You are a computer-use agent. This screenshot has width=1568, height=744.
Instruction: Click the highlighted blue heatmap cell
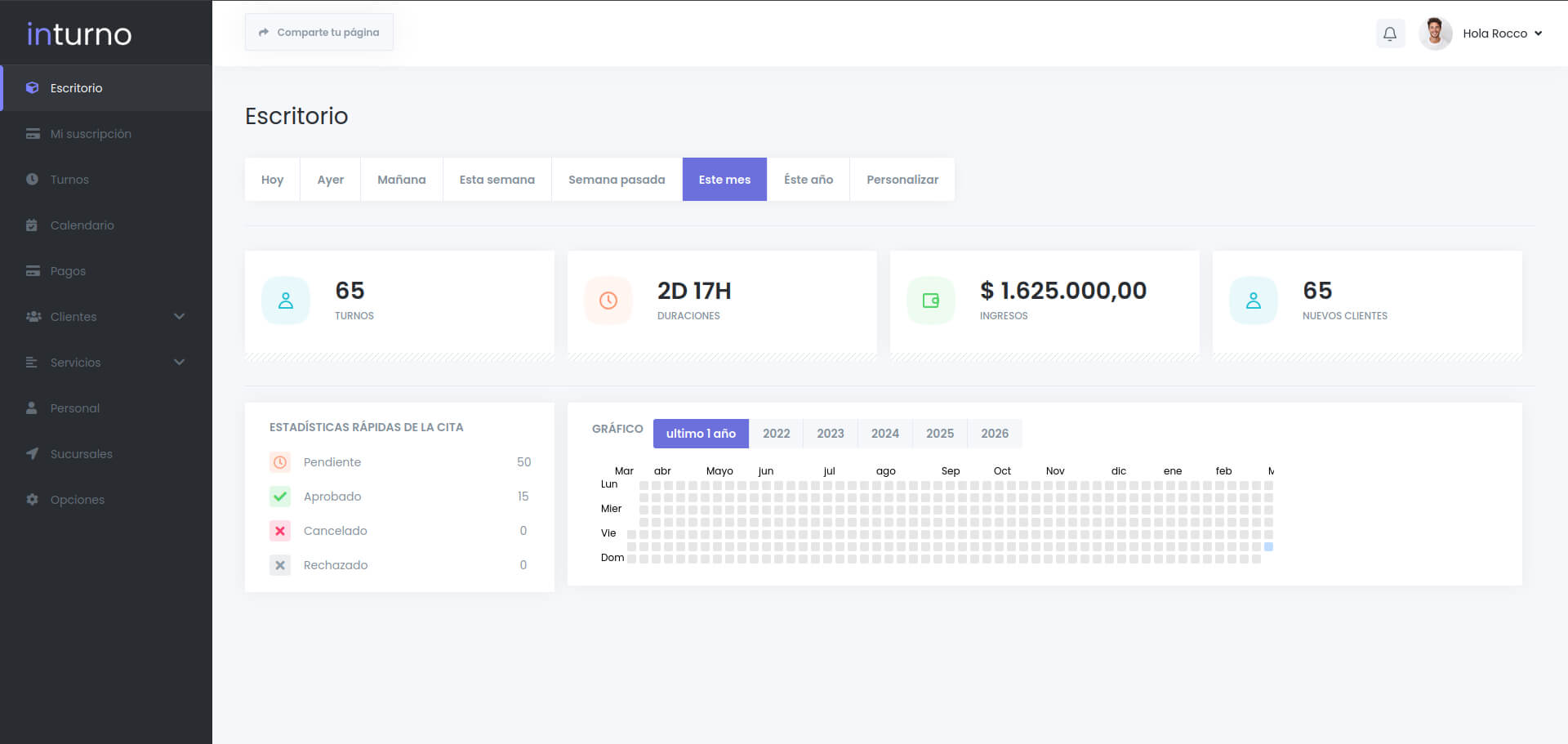1268,547
